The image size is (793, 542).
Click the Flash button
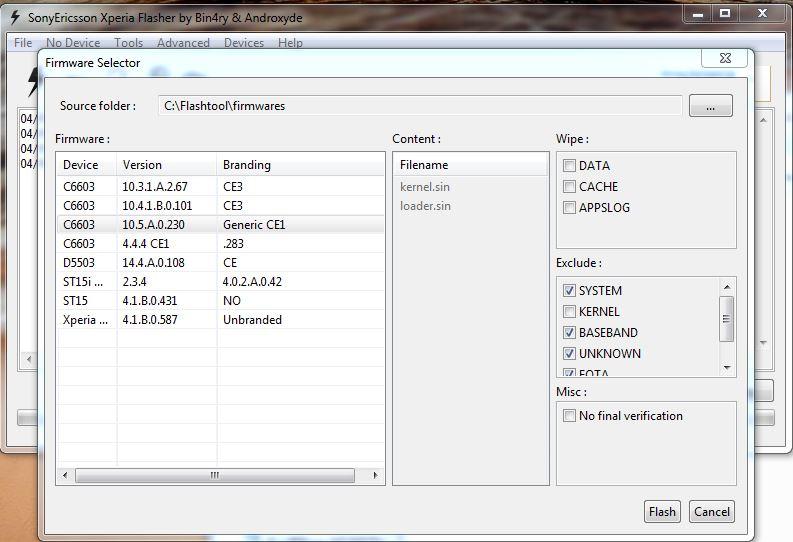tap(663, 512)
